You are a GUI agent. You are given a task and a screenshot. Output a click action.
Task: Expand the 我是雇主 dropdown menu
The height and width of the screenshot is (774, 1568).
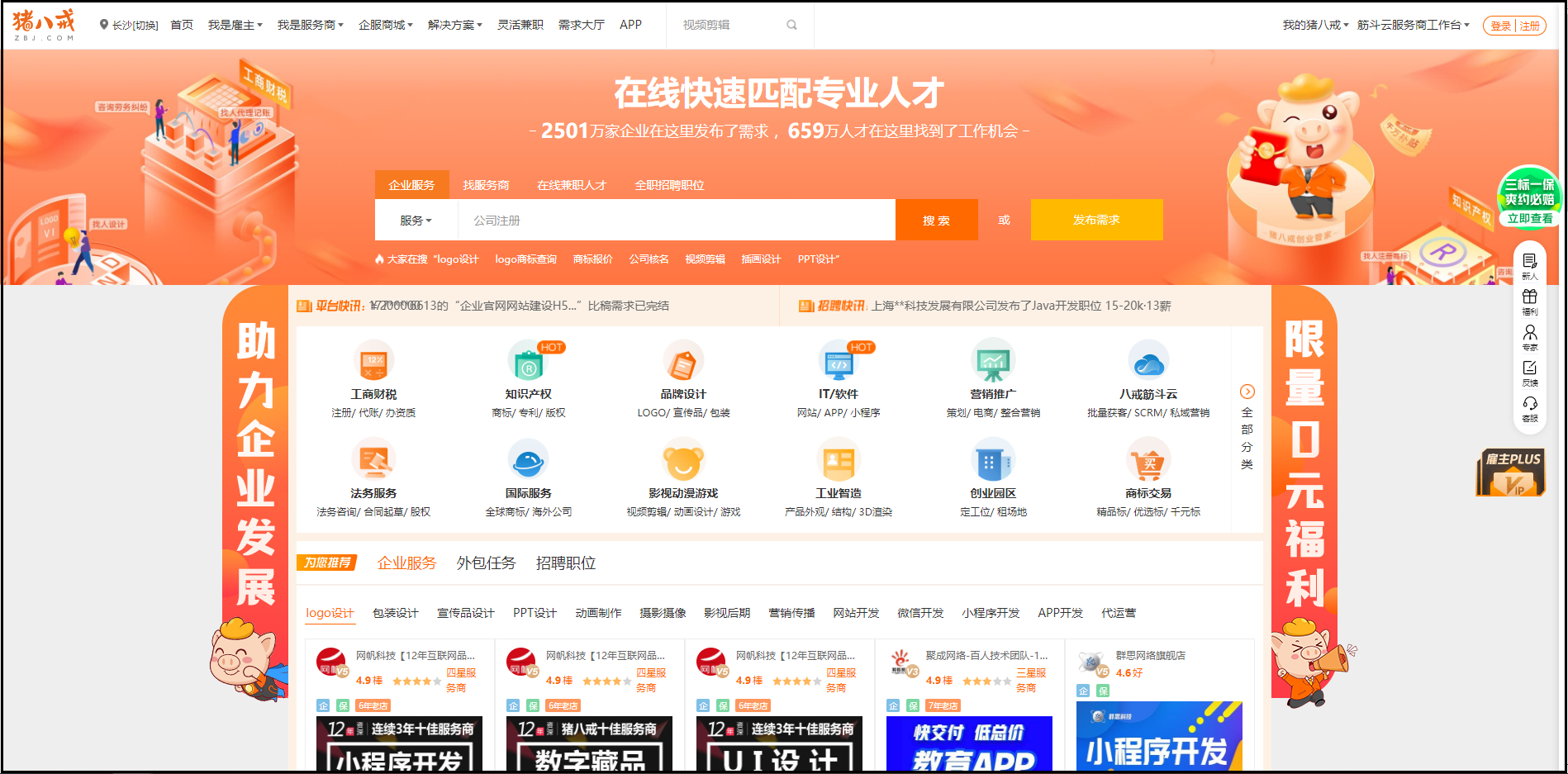coord(235,25)
